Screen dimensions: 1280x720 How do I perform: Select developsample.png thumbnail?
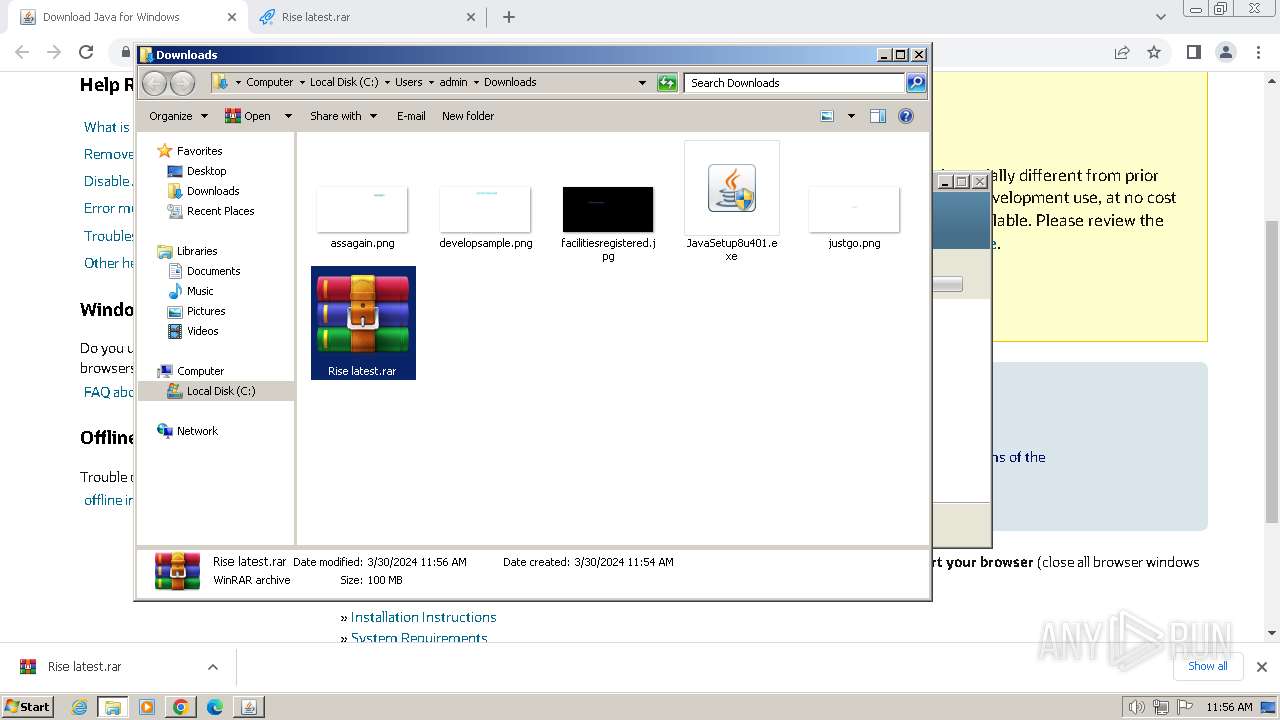[485, 209]
